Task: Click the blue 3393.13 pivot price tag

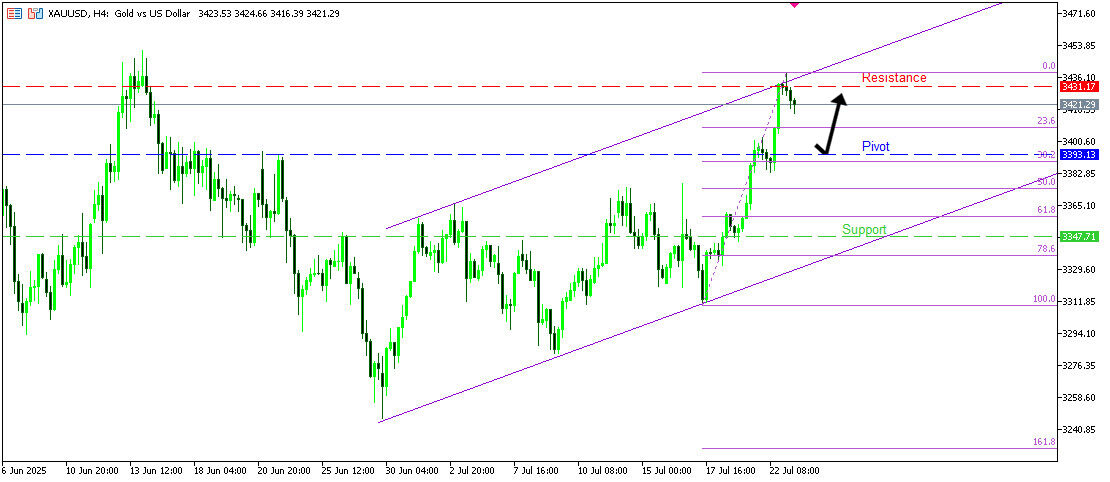Action: click(1079, 155)
